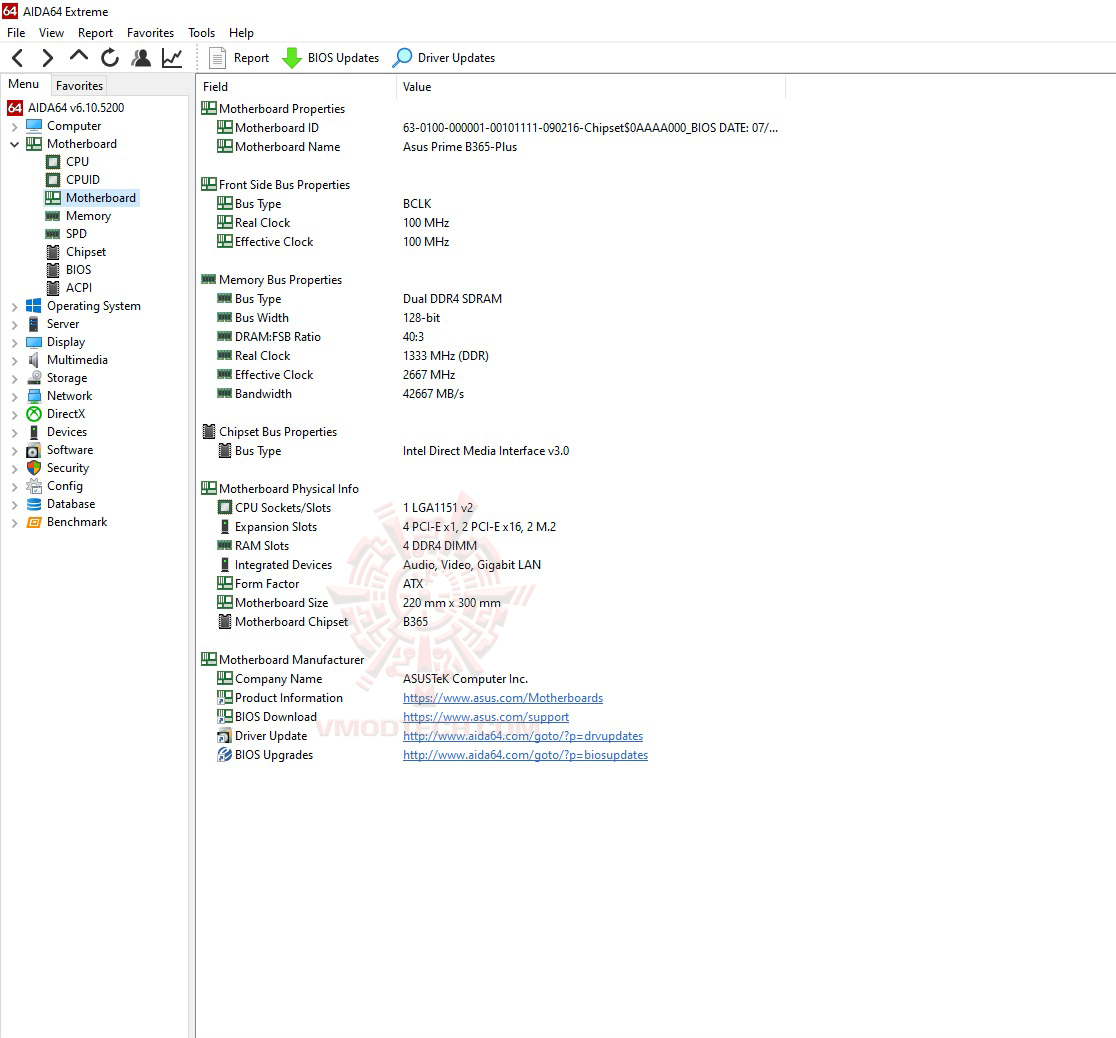The image size is (1116, 1038).
Task: Click the BIOS Updates toolbar button label
Action: pos(343,58)
